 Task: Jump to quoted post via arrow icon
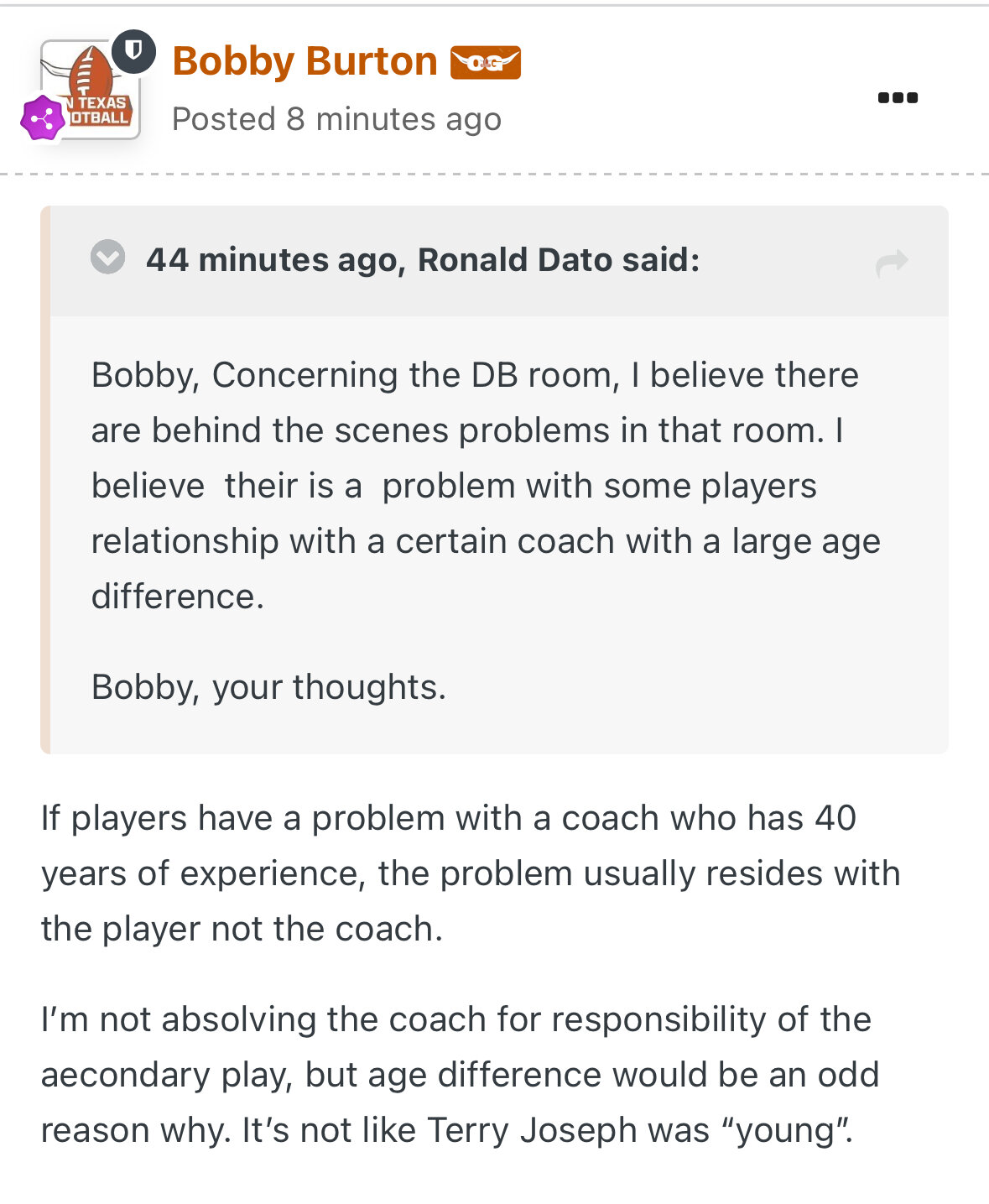point(892,262)
